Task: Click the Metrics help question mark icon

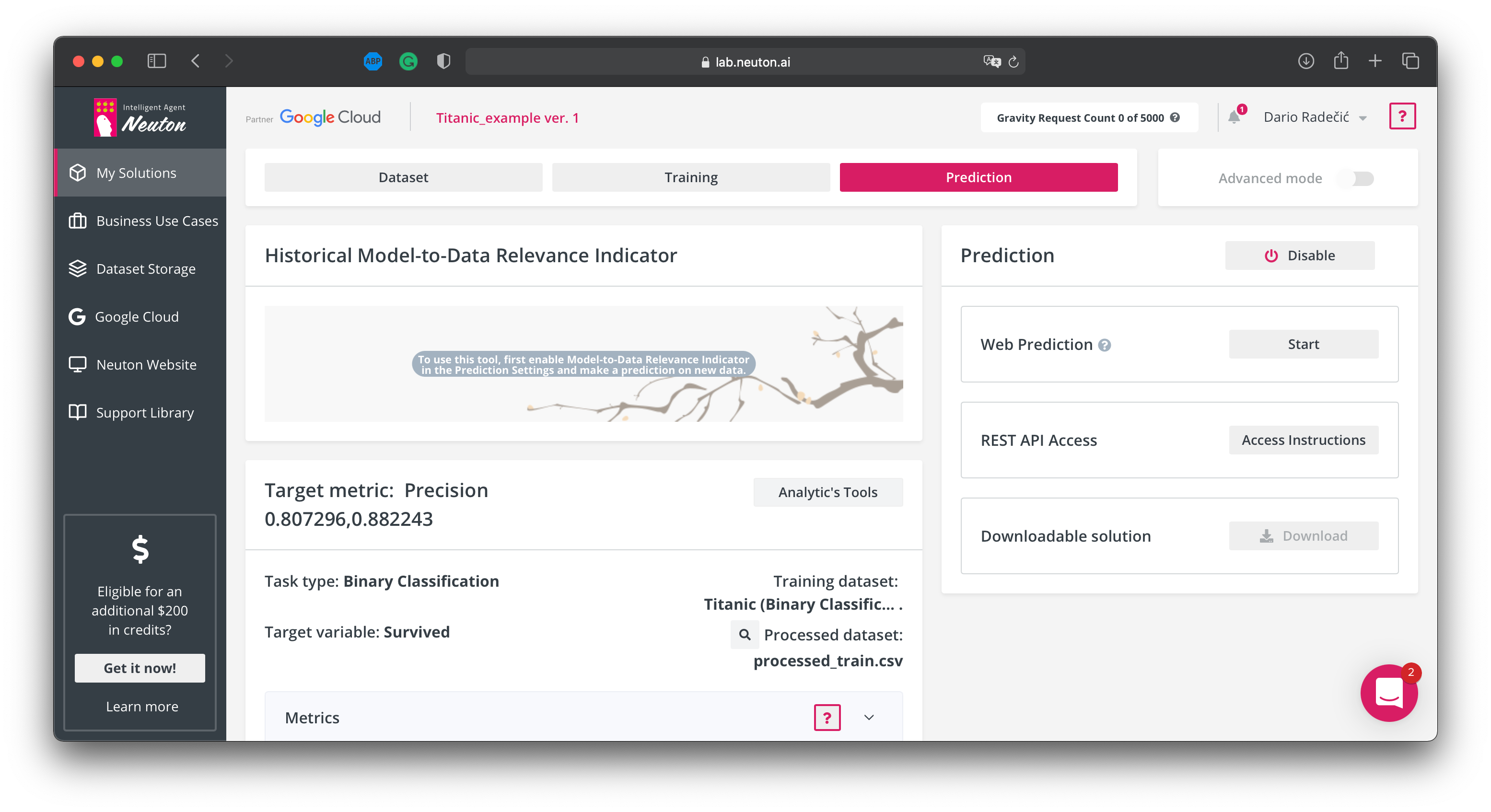Action: (827, 718)
